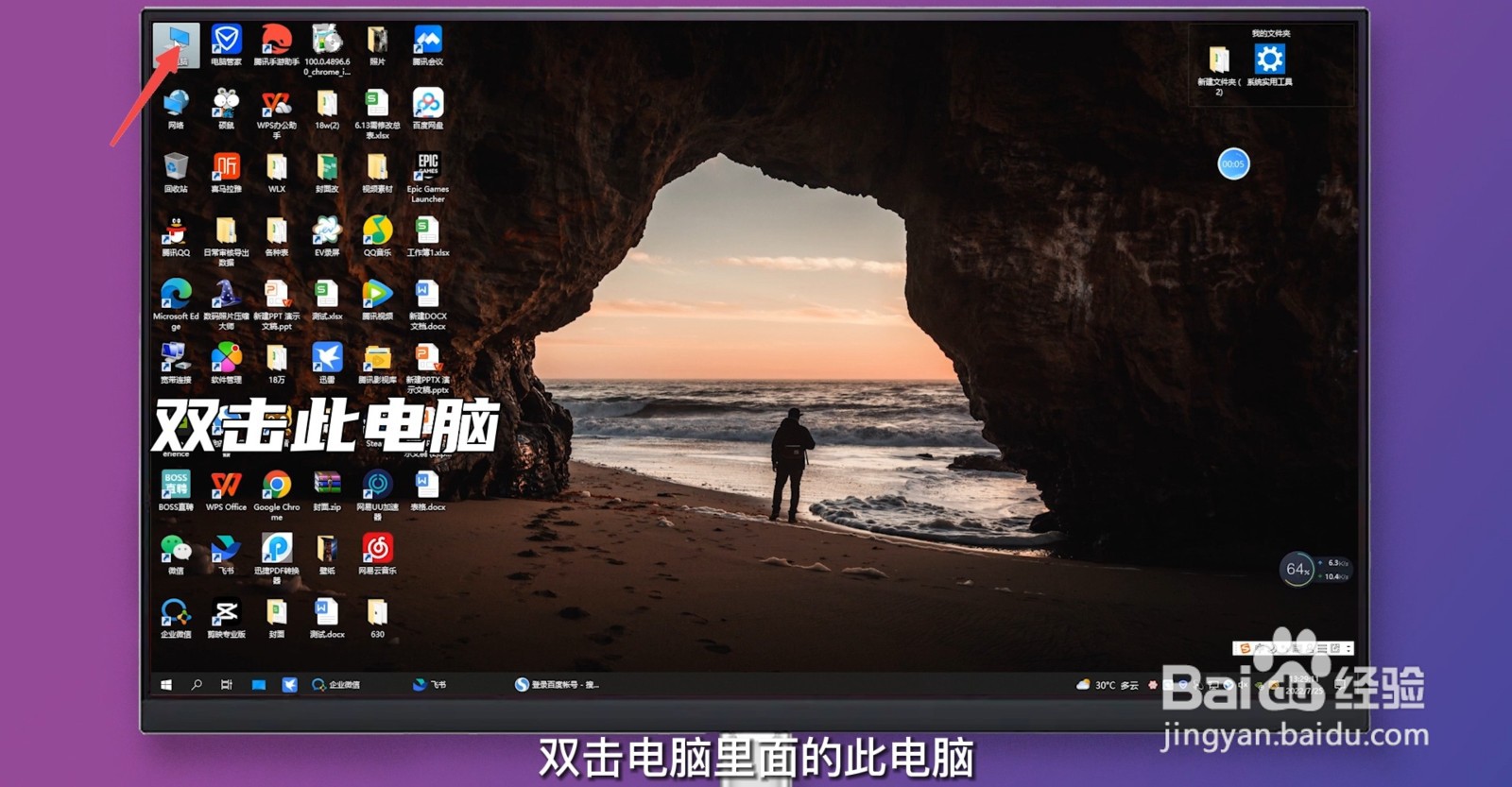Image resolution: width=1512 pixels, height=787 pixels.
Task: Open the 照片 folder on desktop
Action: point(377,45)
